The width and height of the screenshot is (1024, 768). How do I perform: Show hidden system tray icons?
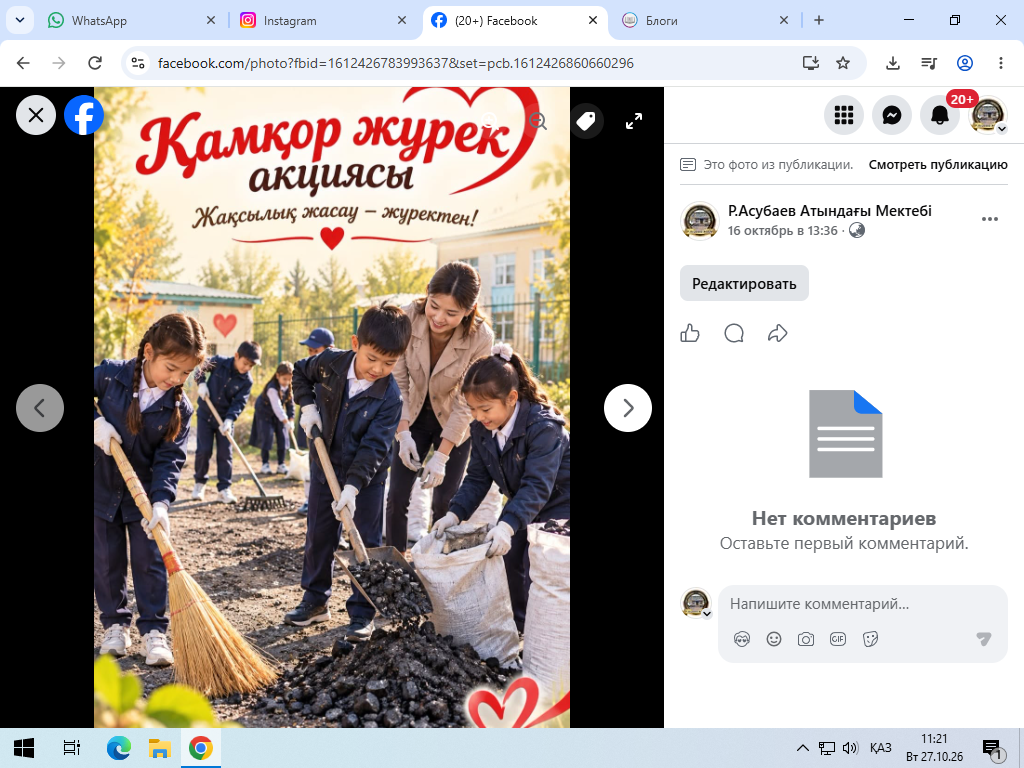pyautogui.click(x=803, y=748)
